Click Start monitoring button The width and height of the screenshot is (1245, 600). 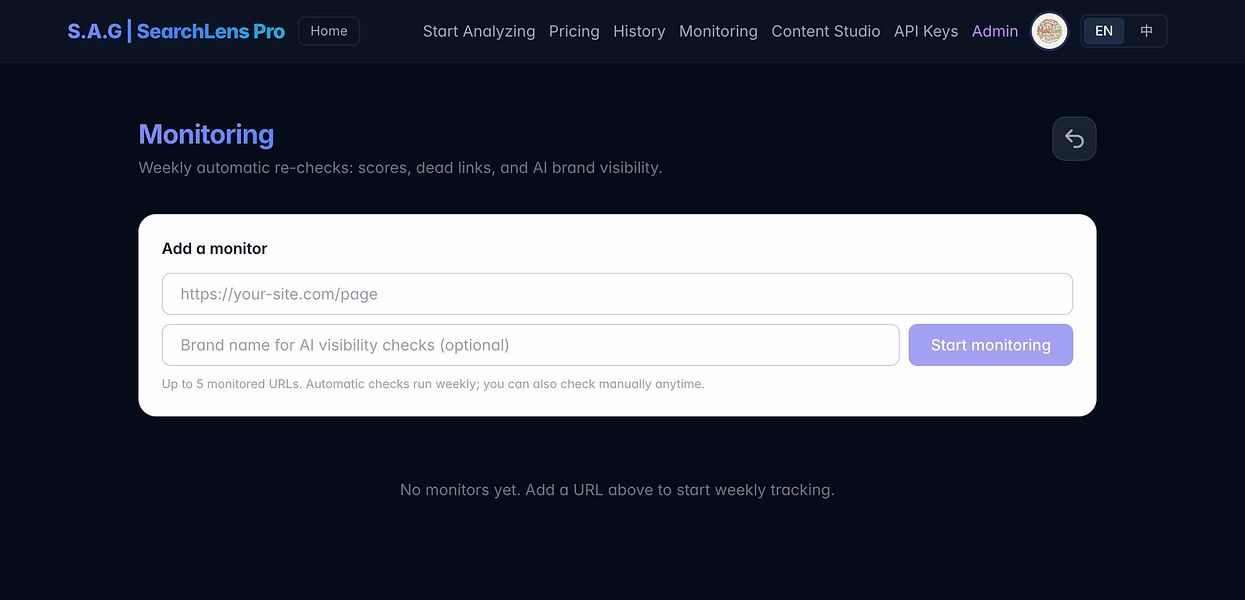(x=991, y=345)
